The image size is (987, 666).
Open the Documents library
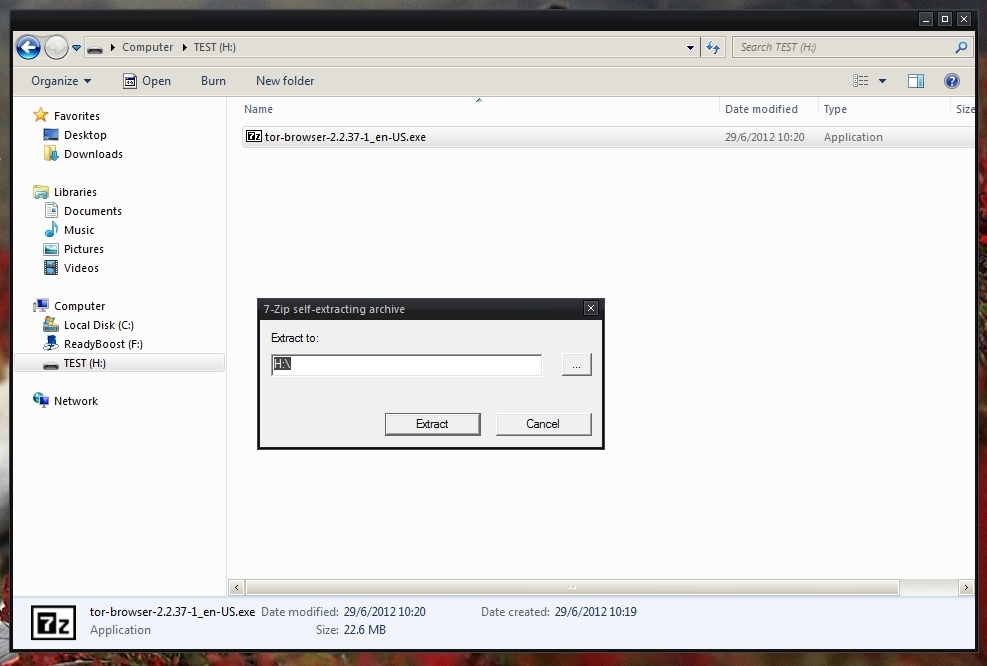click(93, 211)
